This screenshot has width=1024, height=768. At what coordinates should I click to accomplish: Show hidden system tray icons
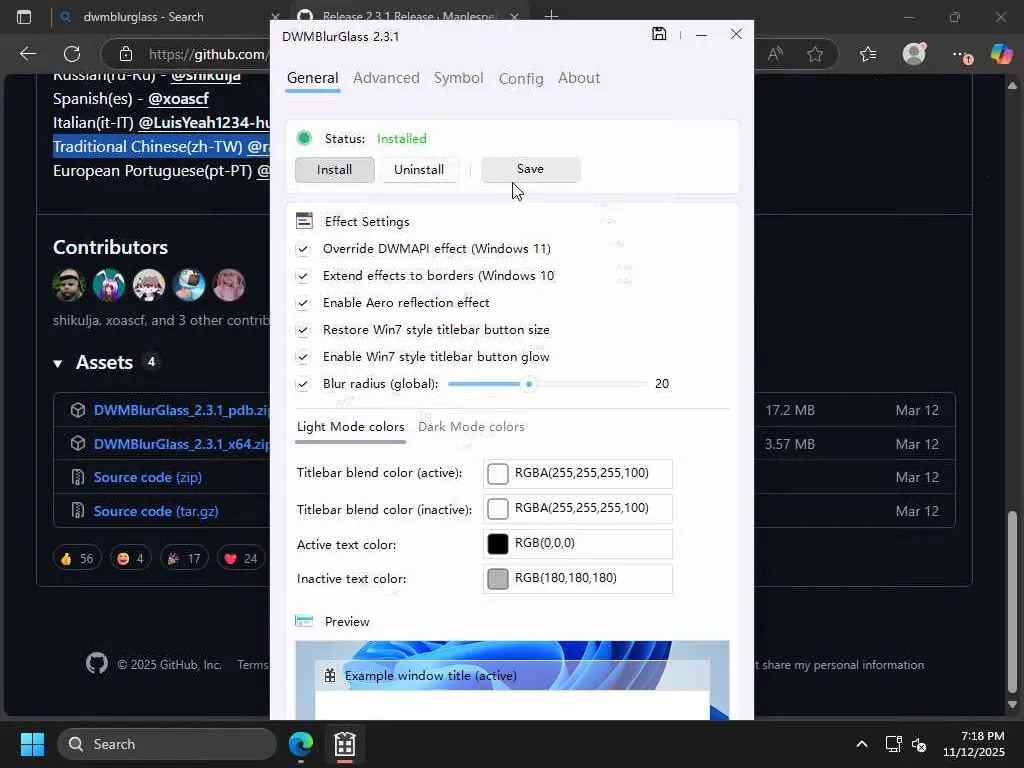(x=862, y=744)
